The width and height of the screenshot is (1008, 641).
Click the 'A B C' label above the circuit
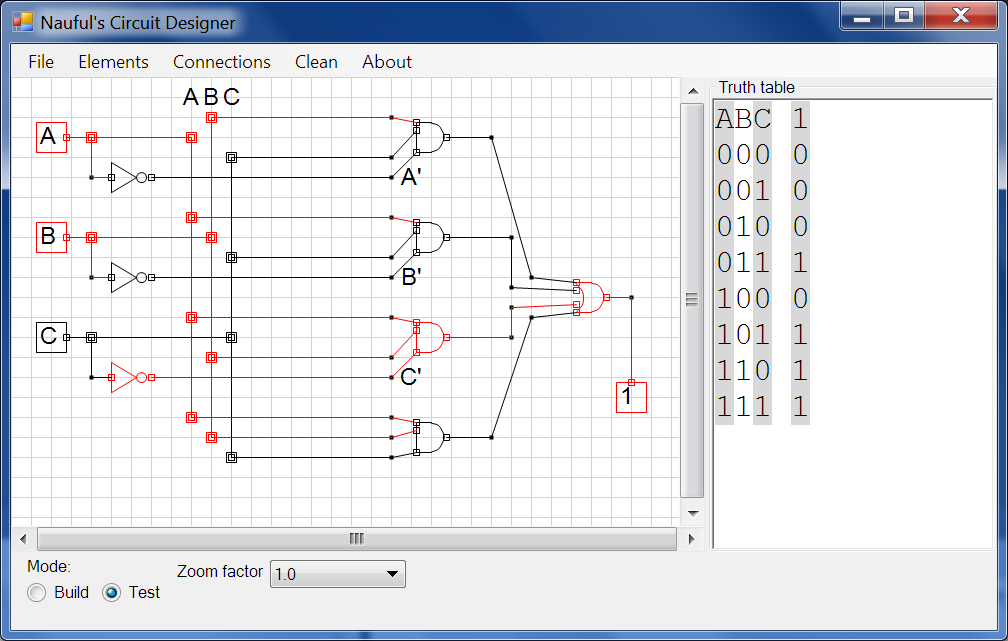pyautogui.click(x=212, y=97)
